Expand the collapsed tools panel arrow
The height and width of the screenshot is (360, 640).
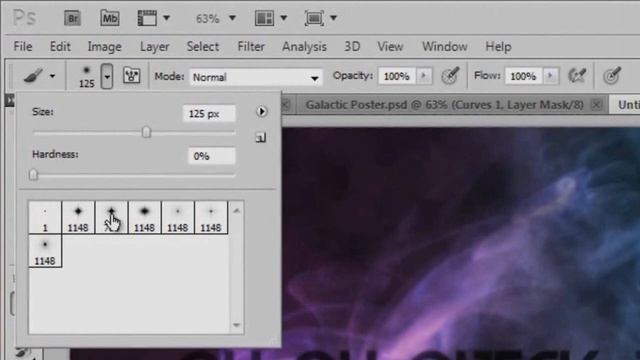coord(10,100)
